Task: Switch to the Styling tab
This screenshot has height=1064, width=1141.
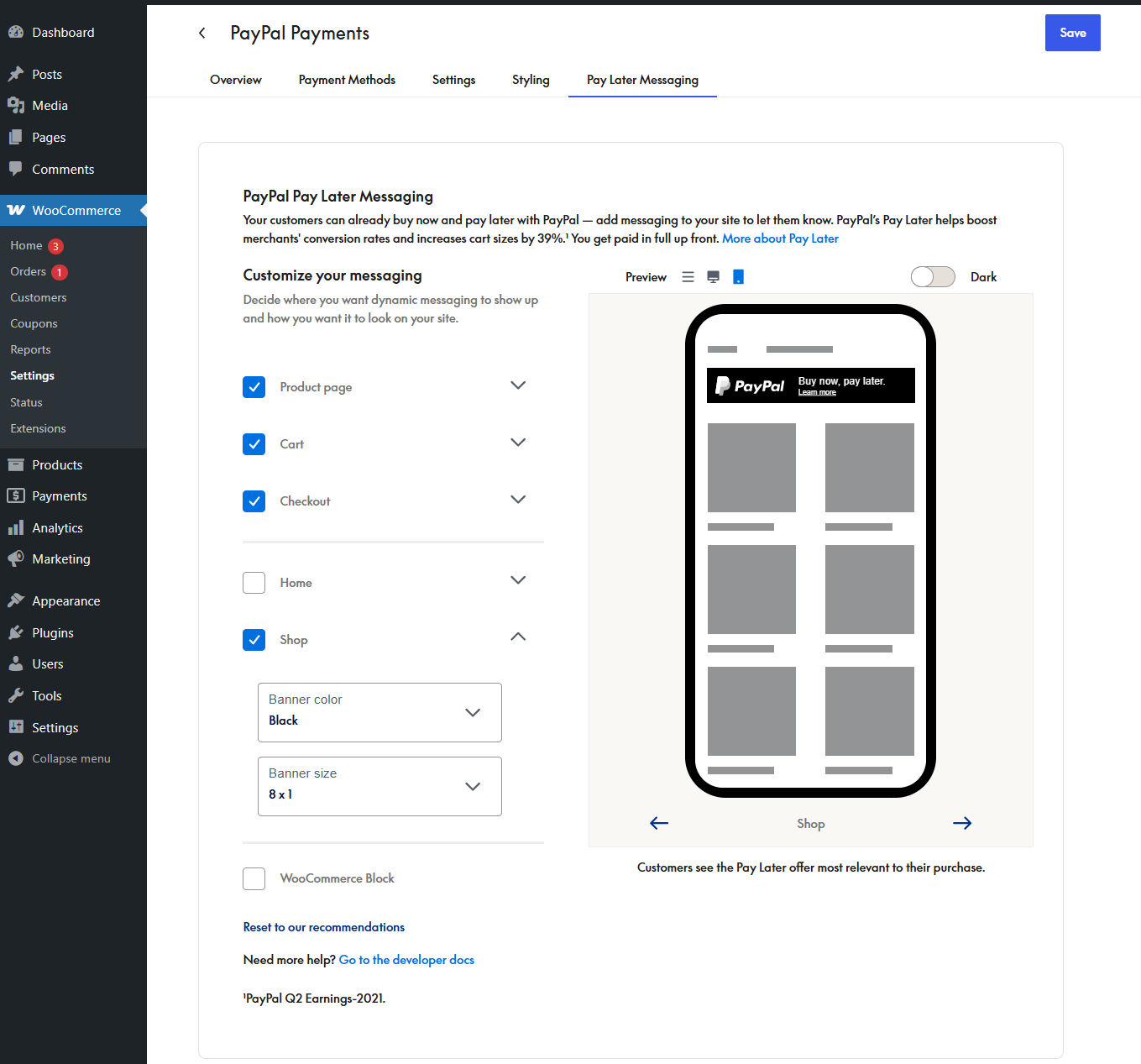Action: click(x=531, y=80)
